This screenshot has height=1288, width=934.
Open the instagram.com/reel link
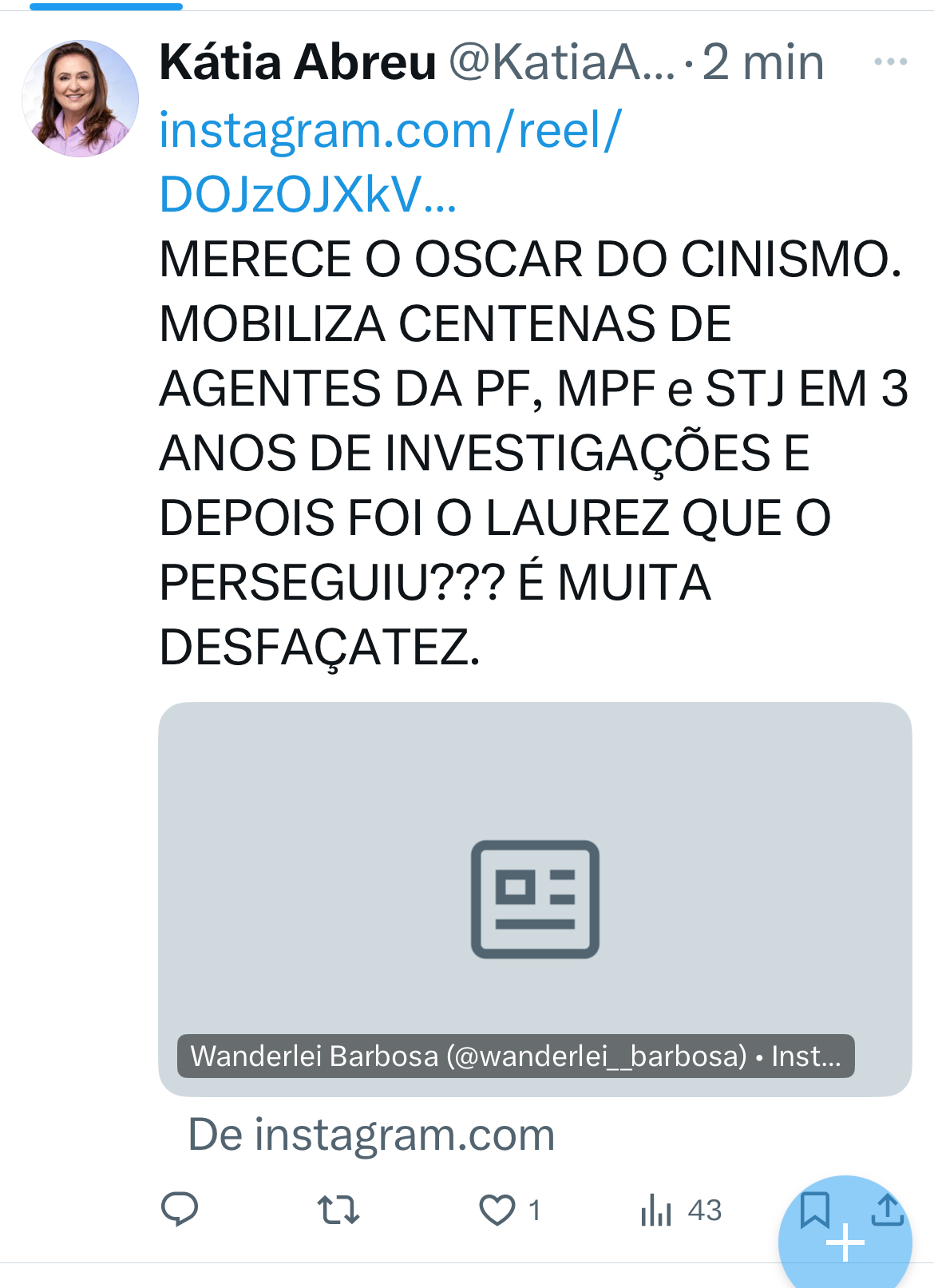[x=390, y=162]
